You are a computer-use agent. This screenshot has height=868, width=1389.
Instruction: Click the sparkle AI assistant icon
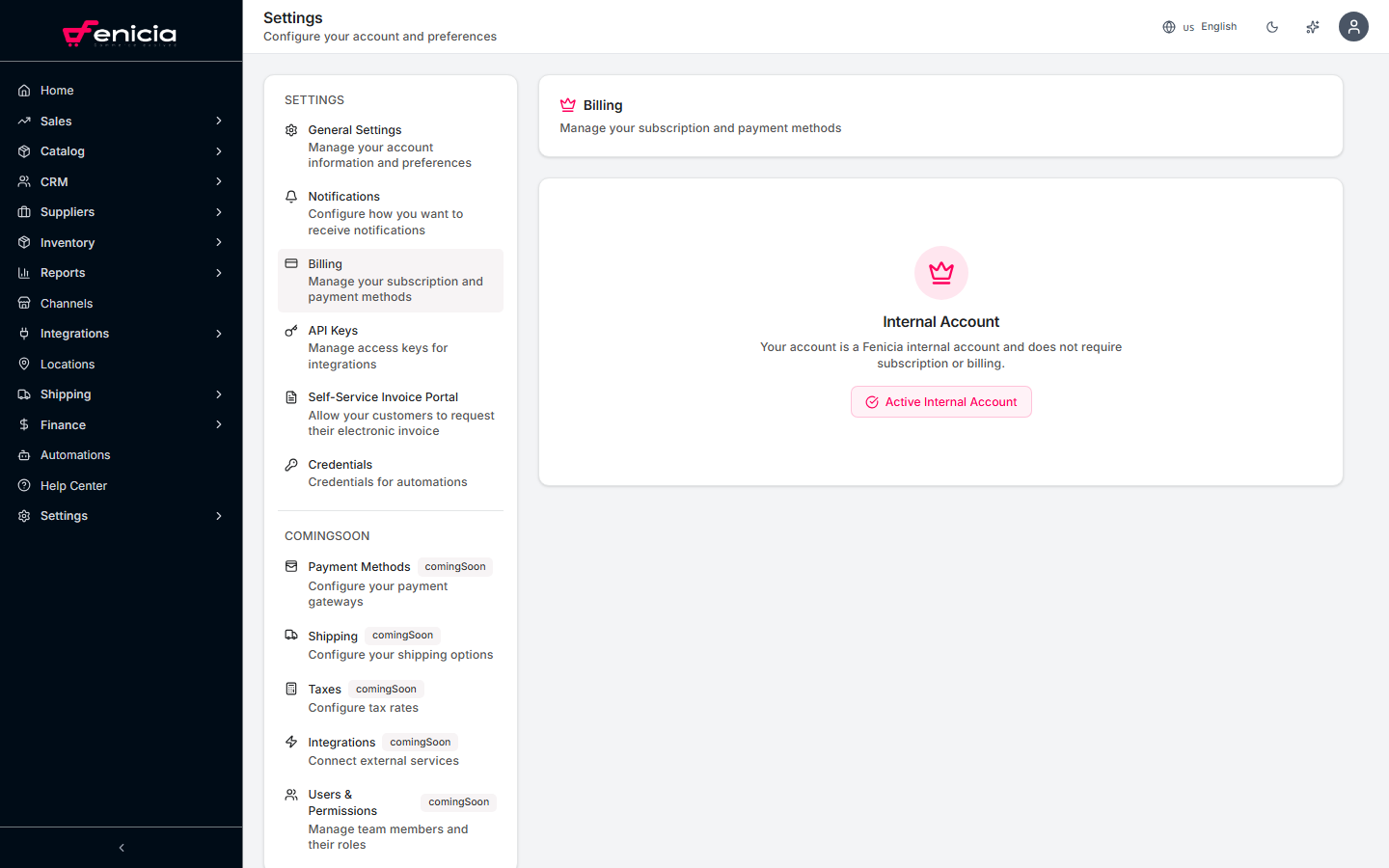[1313, 27]
